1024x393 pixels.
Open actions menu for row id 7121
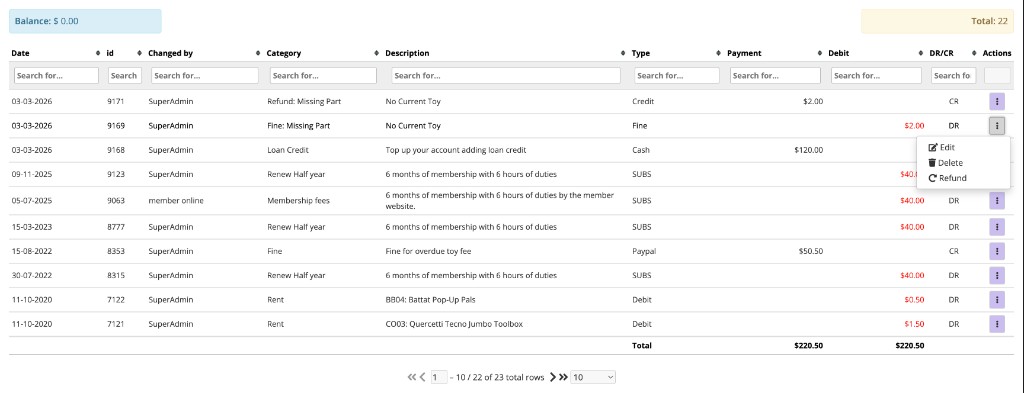click(x=997, y=324)
